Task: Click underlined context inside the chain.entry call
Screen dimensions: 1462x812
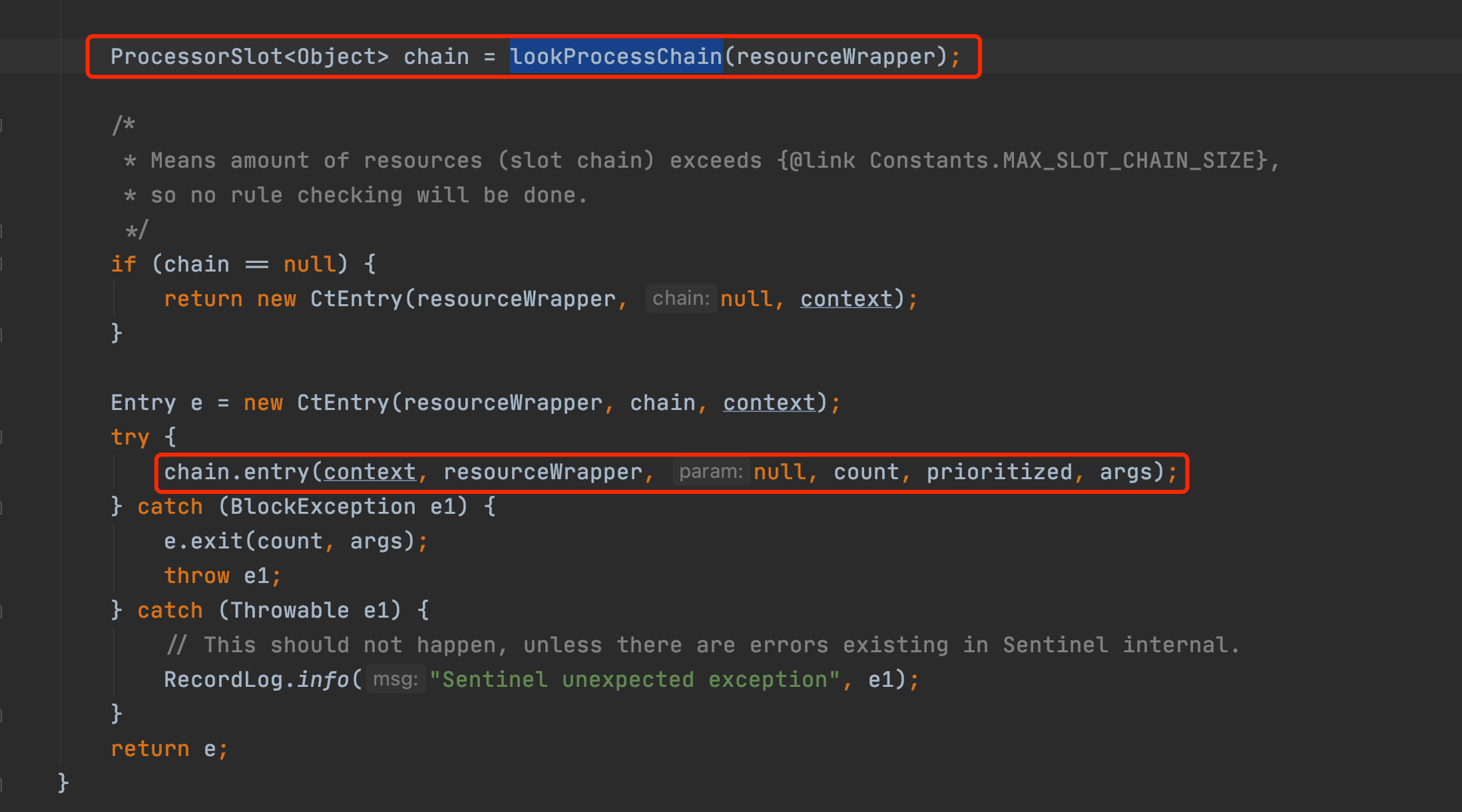Action: (x=369, y=472)
